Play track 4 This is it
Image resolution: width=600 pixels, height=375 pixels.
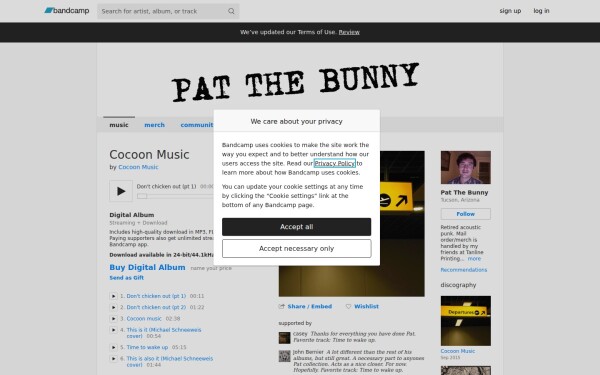point(113,330)
